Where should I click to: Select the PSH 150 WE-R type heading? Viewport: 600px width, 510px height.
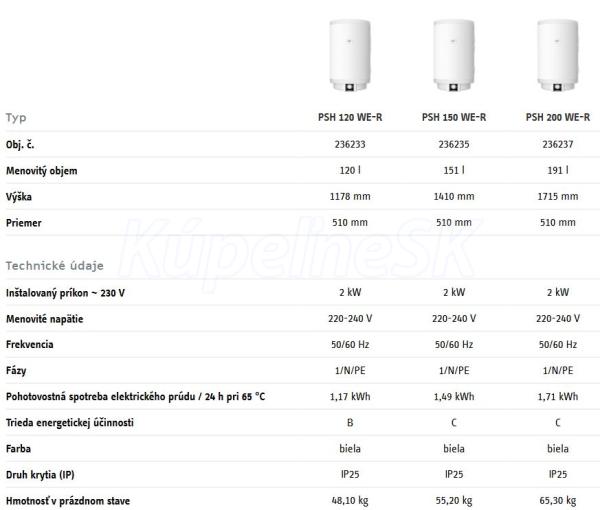pos(454,117)
